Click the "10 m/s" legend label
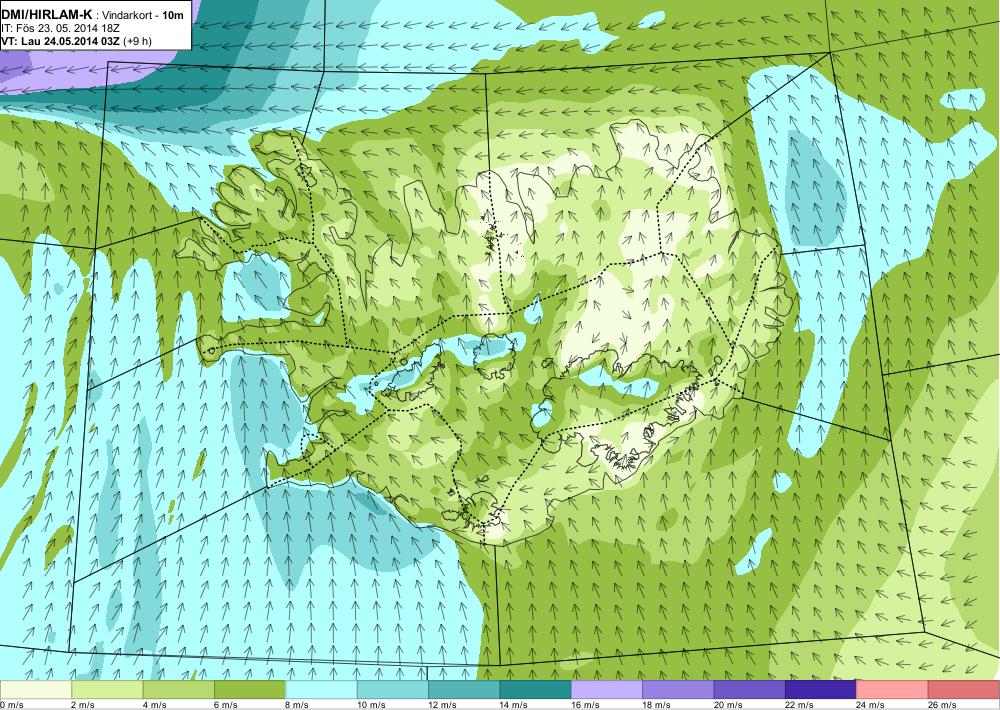This screenshot has width=1000, height=710. point(371,705)
